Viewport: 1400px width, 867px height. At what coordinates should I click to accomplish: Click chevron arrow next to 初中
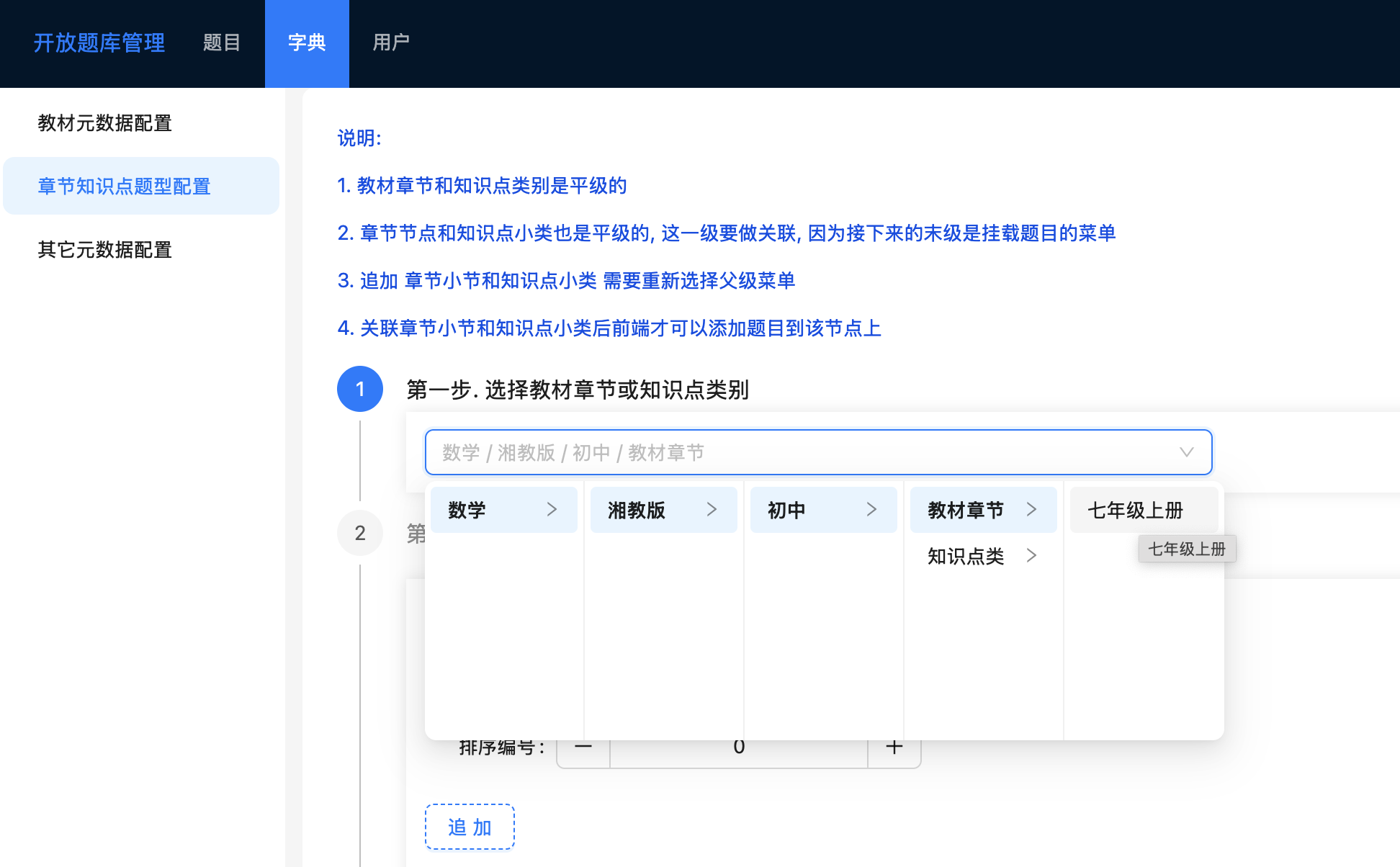pyautogui.click(x=871, y=510)
